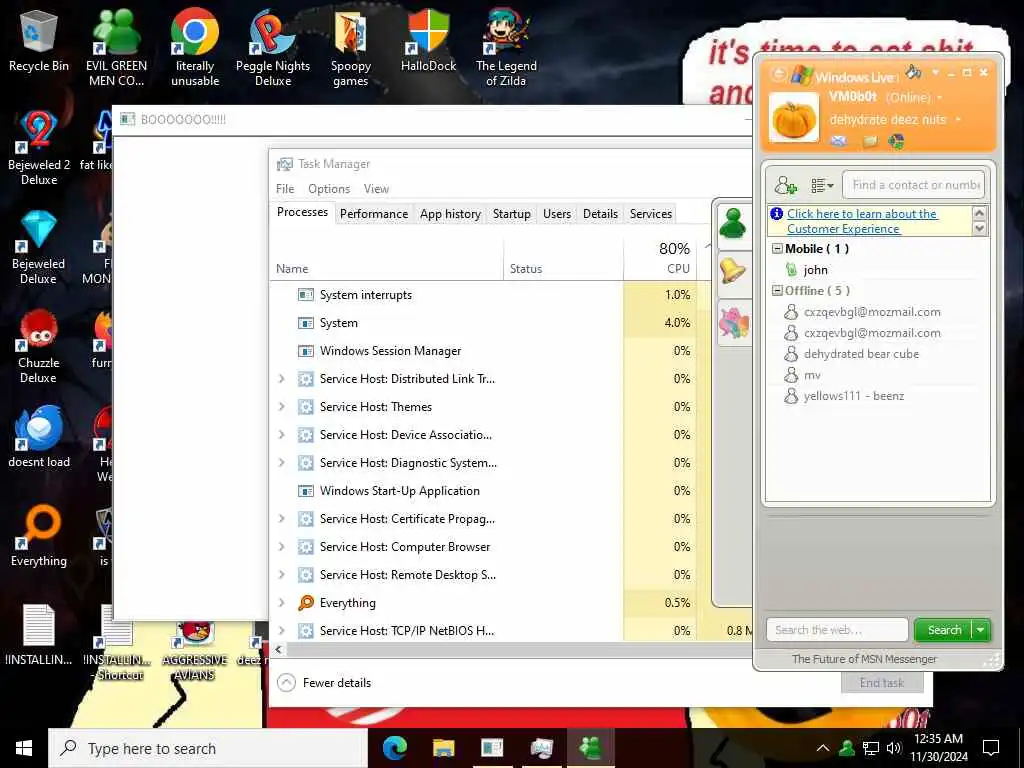1024x768 pixels.
Task: Select Peggle Nights Deluxe desktop icon
Action: pyautogui.click(x=273, y=48)
